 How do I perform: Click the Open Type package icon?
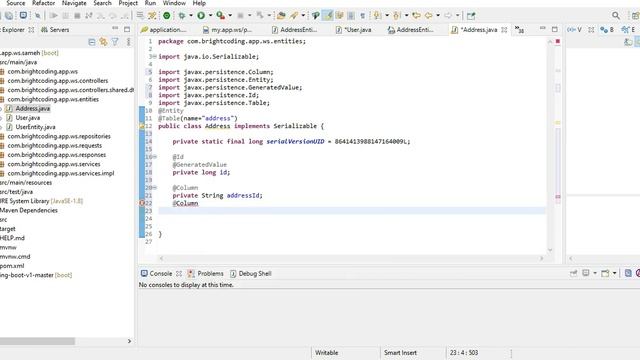[x=281, y=16]
